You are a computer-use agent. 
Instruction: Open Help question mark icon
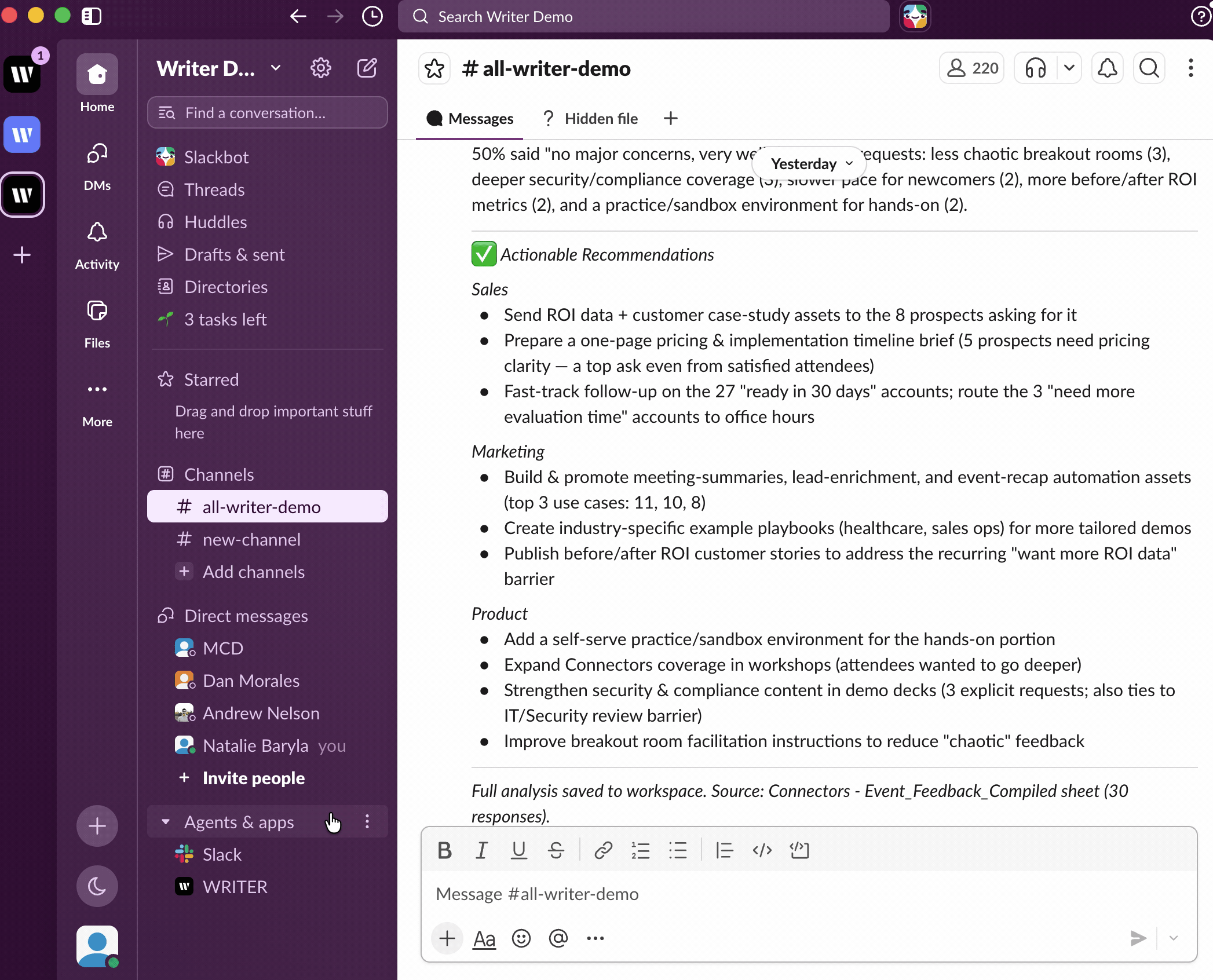pyautogui.click(x=1200, y=16)
